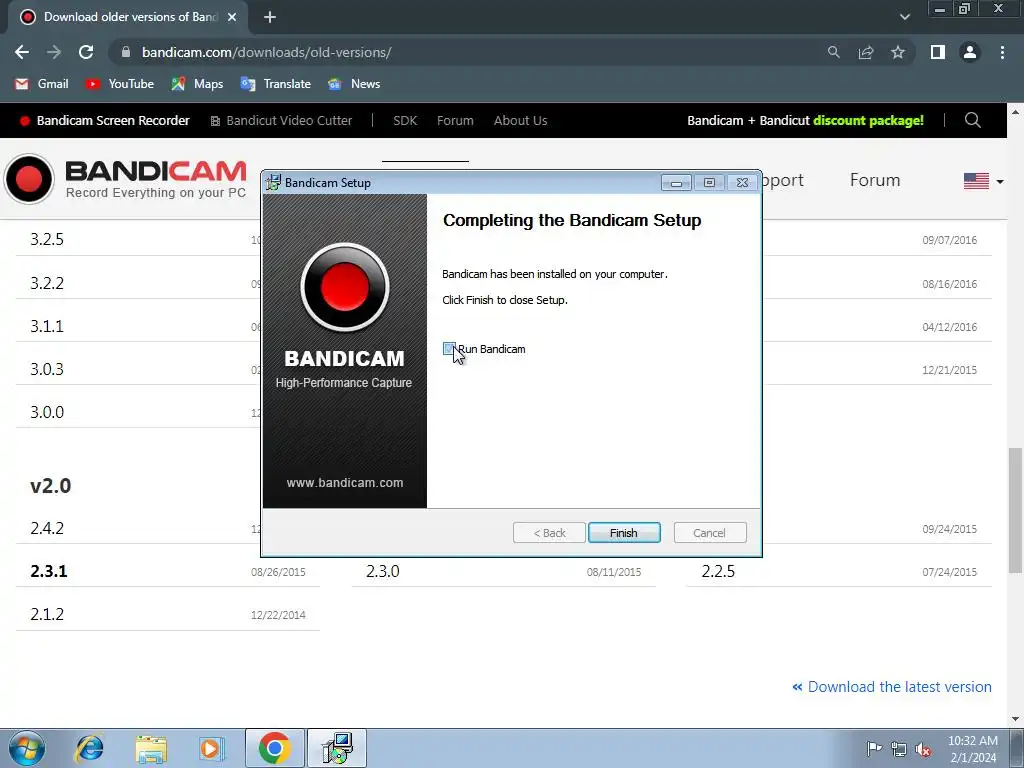Open a new Chrome tab

coord(270,17)
